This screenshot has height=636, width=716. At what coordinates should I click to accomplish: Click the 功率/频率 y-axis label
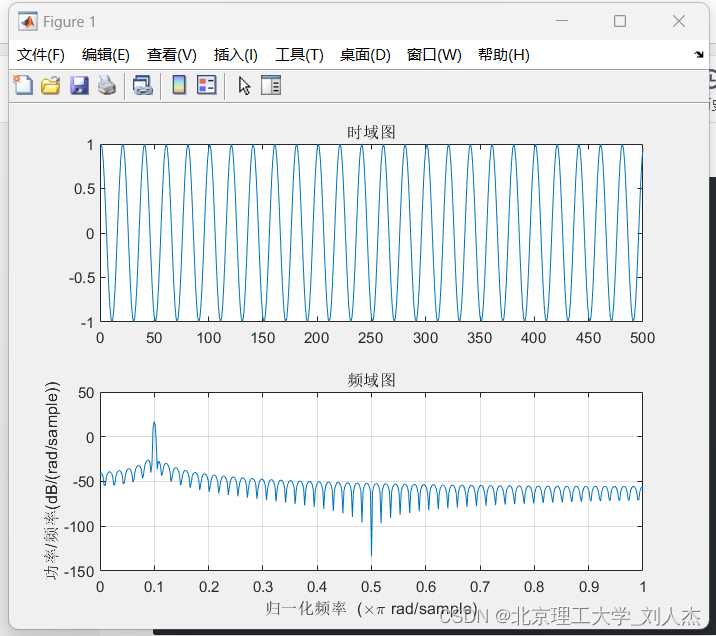pos(52,481)
